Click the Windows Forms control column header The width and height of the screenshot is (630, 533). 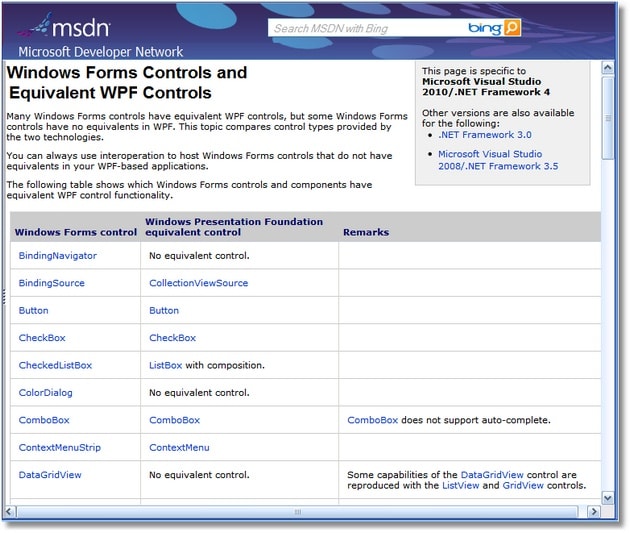pos(76,232)
